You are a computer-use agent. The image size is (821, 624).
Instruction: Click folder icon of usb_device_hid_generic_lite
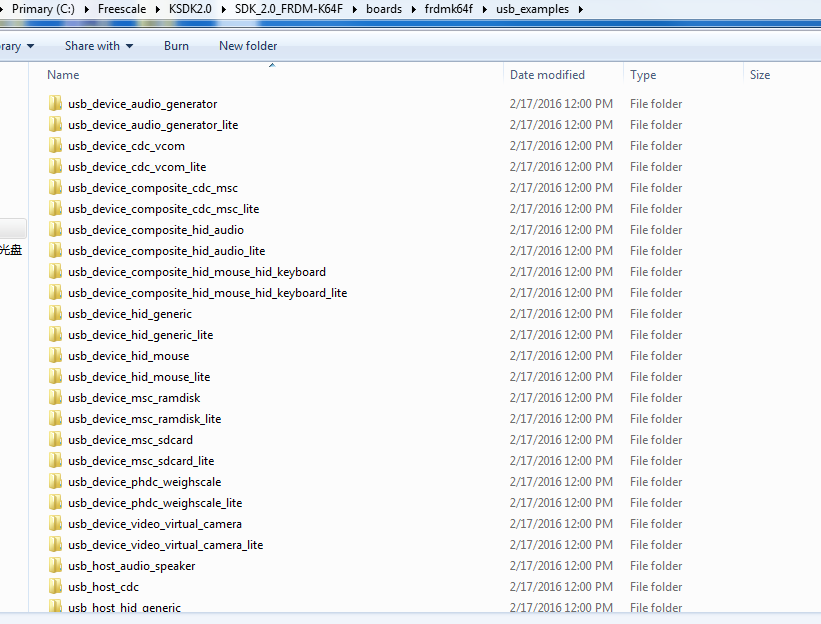pyautogui.click(x=55, y=334)
